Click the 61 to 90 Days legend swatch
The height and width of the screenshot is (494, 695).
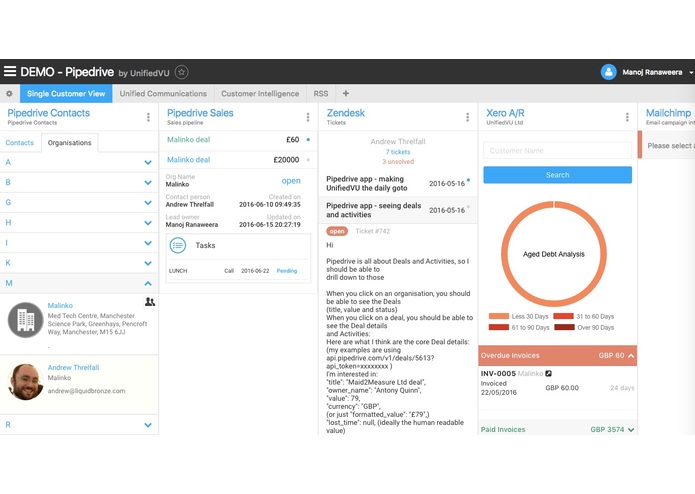click(x=499, y=327)
